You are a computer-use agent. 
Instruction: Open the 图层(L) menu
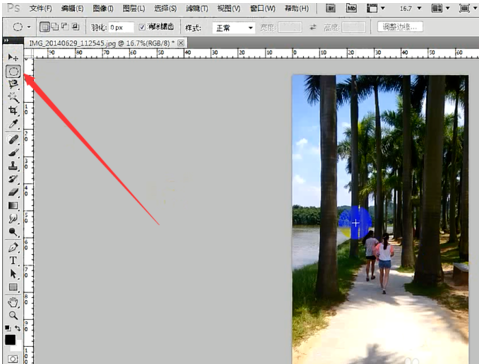pyautogui.click(x=134, y=8)
